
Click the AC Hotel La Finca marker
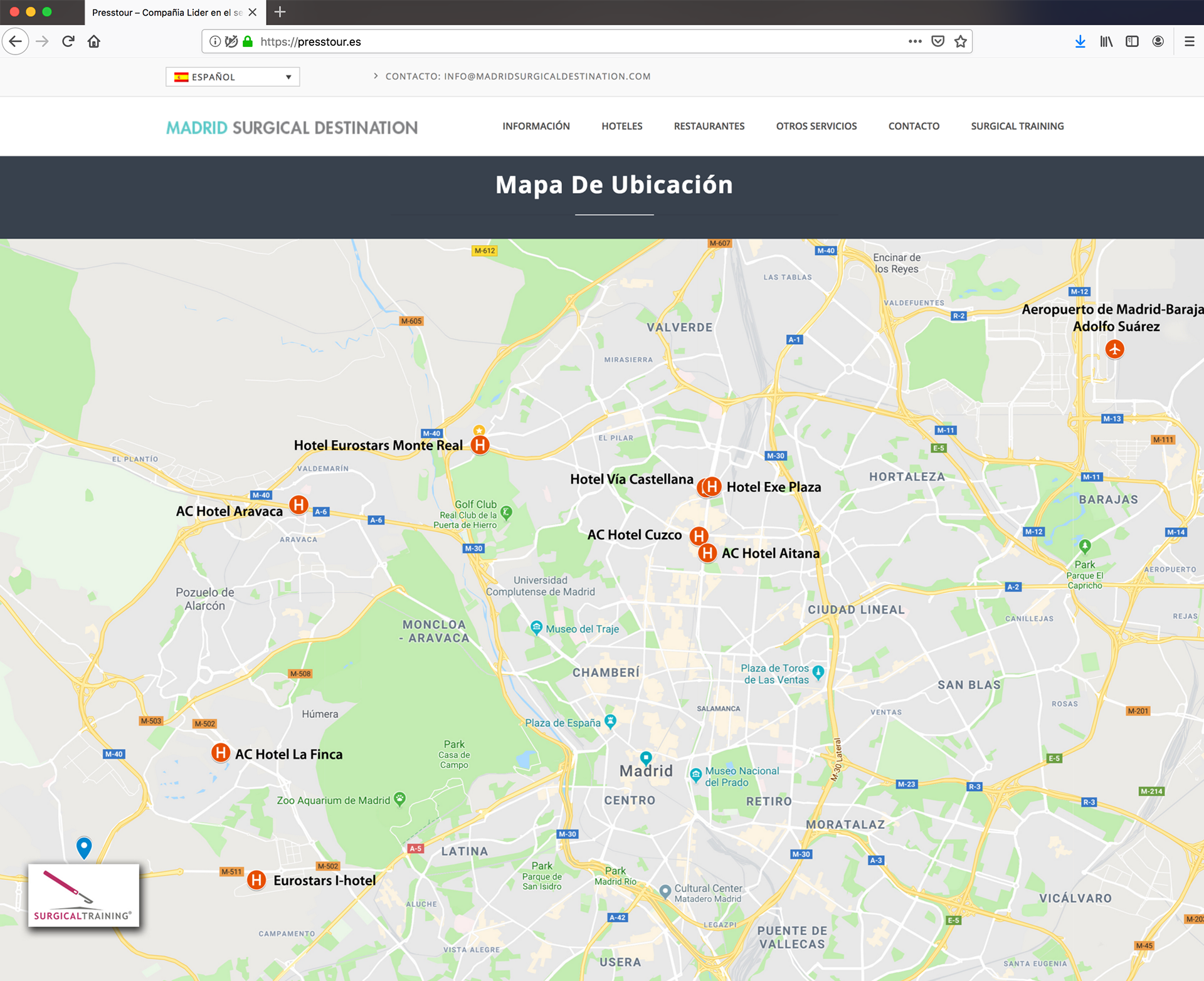220,752
